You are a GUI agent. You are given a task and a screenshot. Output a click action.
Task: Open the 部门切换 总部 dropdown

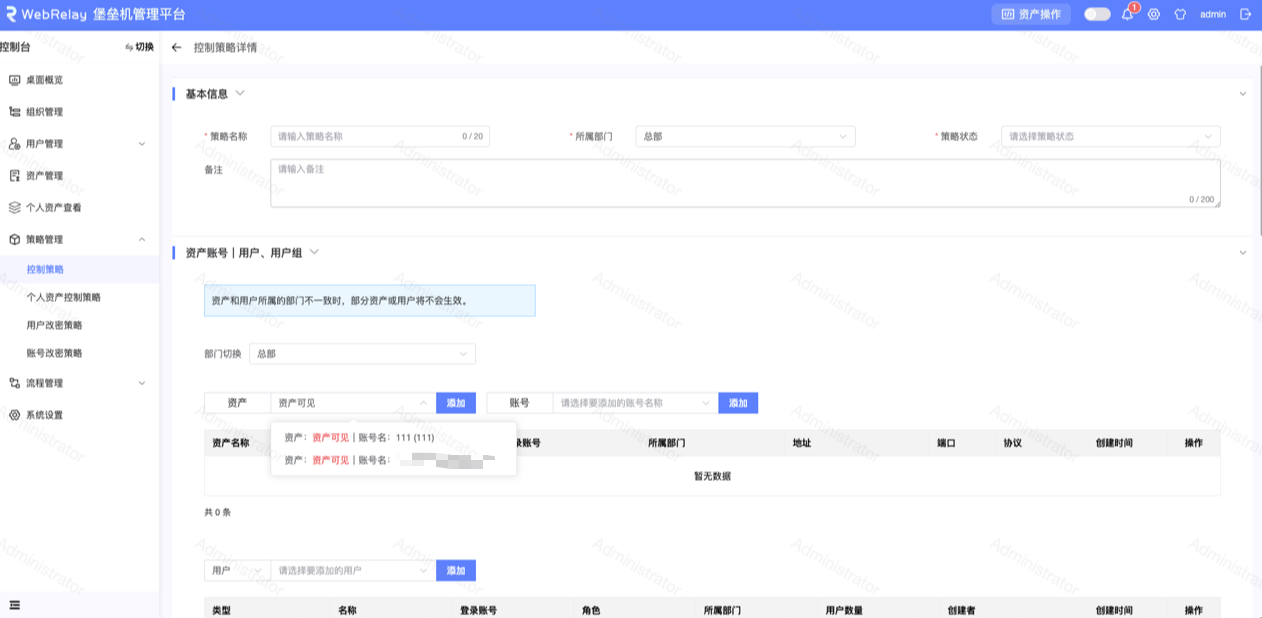coord(362,354)
